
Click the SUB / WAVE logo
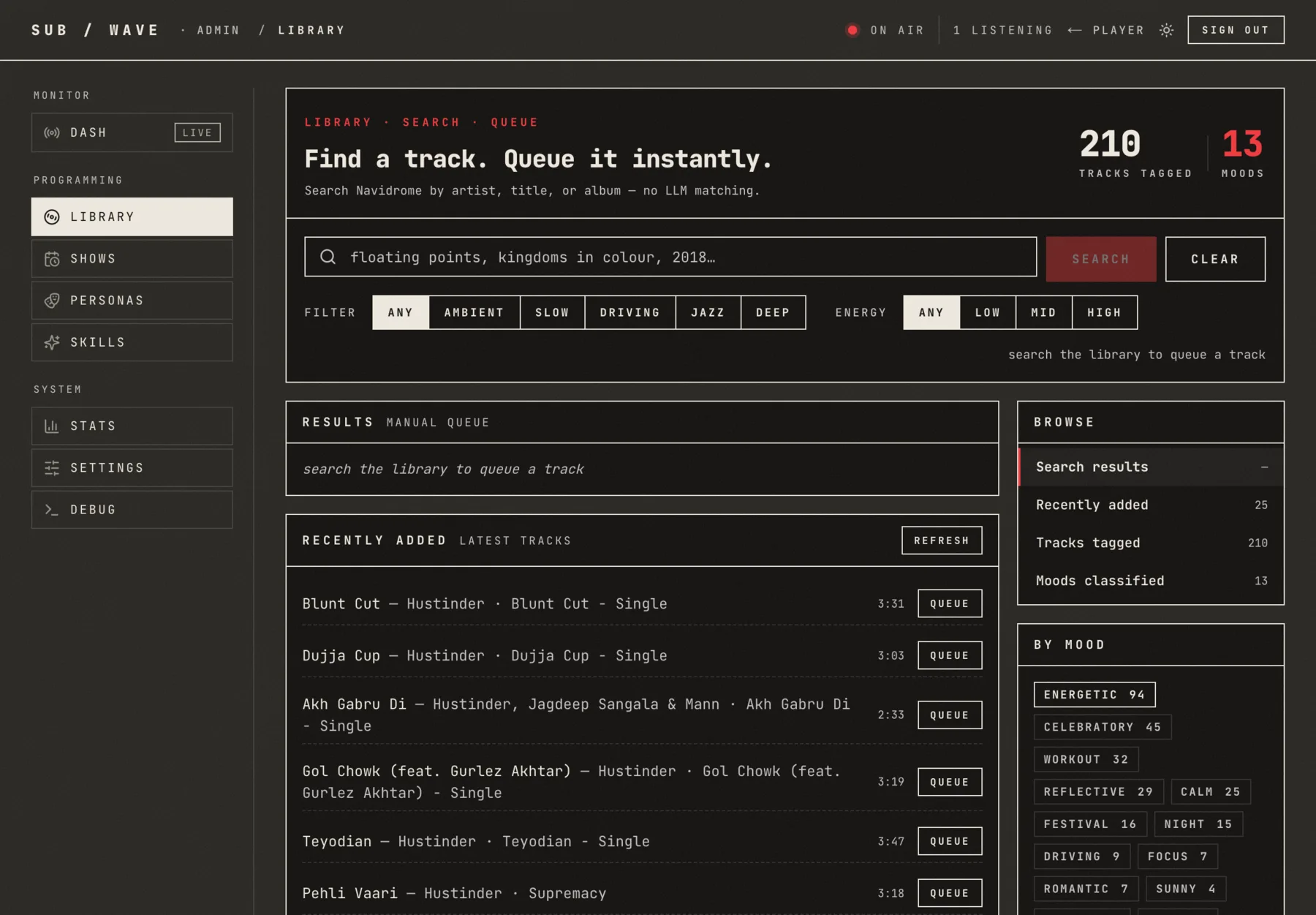(x=95, y=30)
